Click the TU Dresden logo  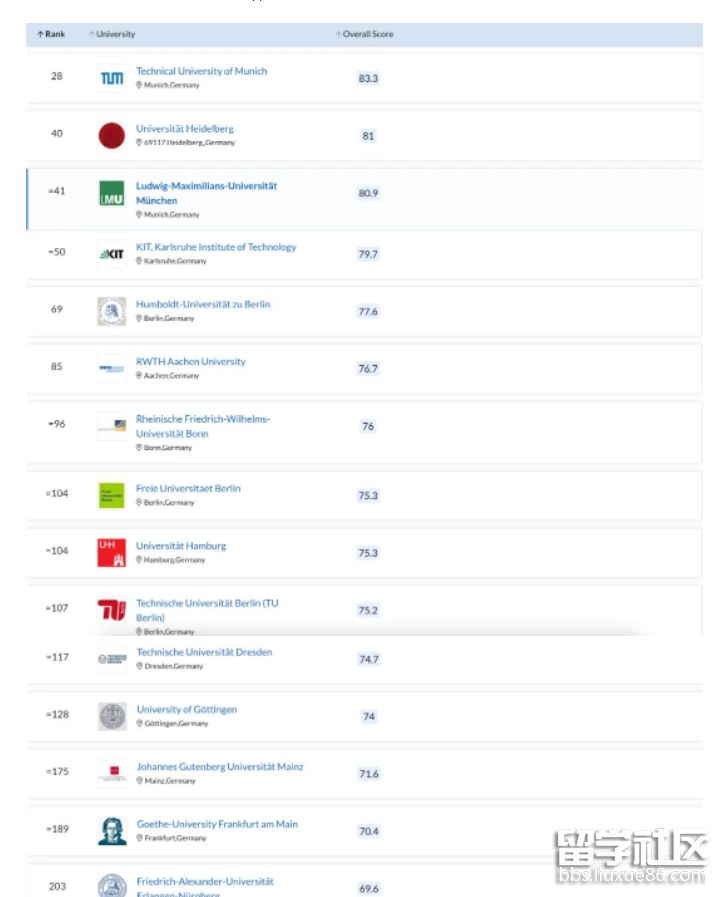(112, 659)
